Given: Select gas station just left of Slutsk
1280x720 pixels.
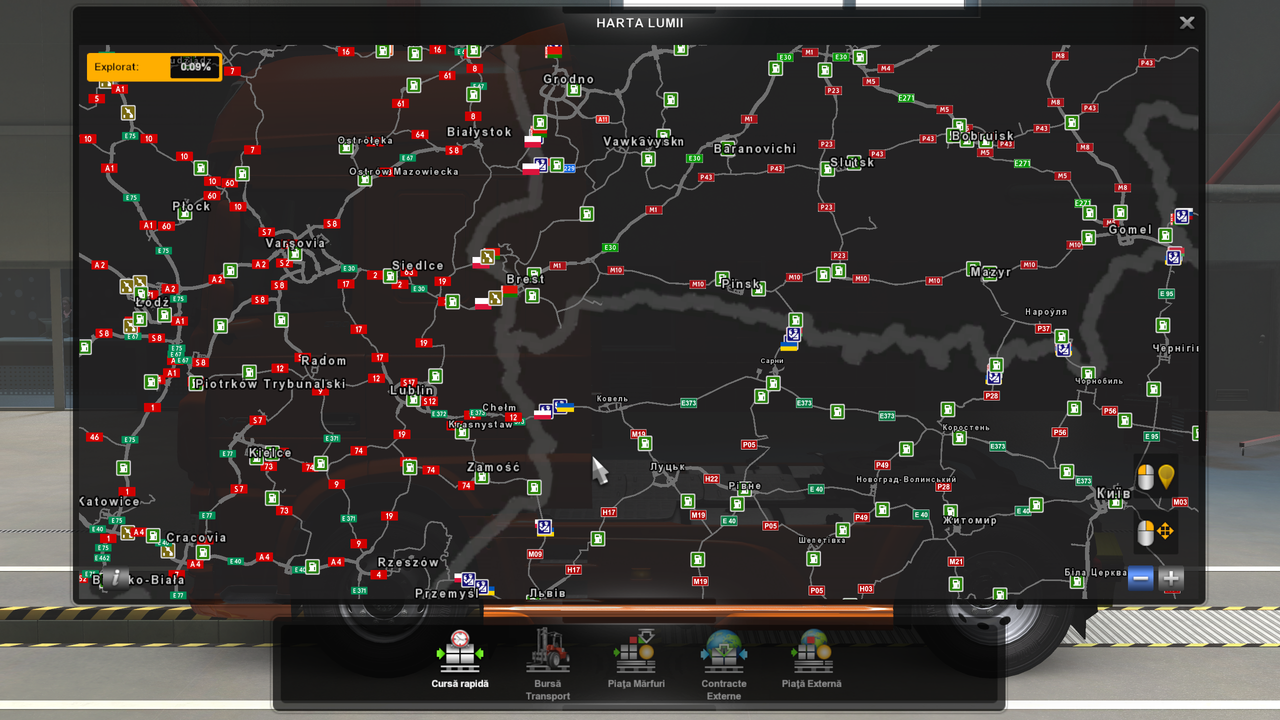Looking at the screenshot, I should point(828,169).
